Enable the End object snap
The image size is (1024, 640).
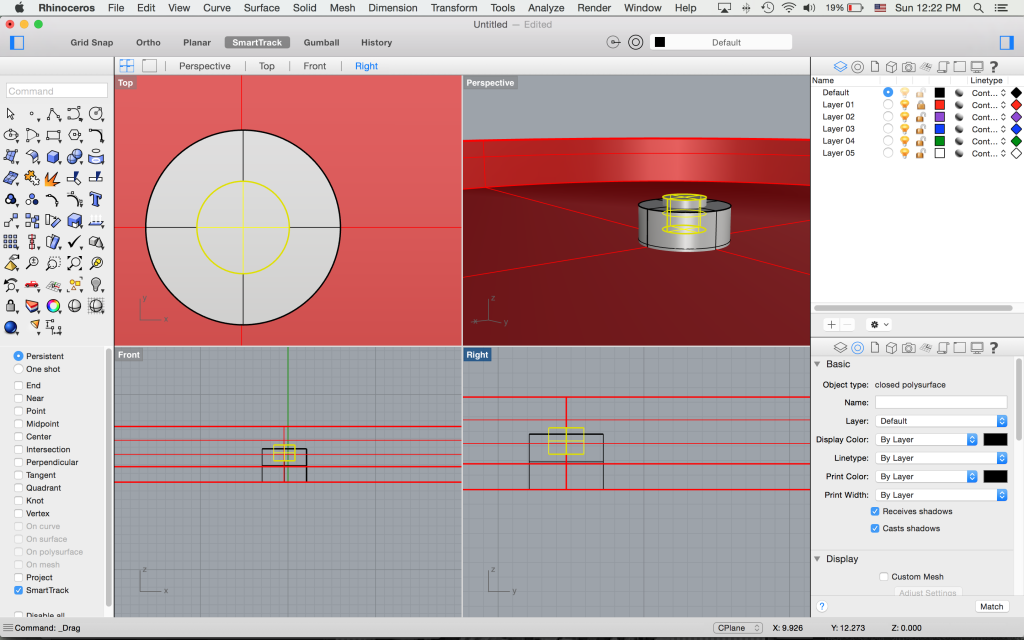point(18,385)
